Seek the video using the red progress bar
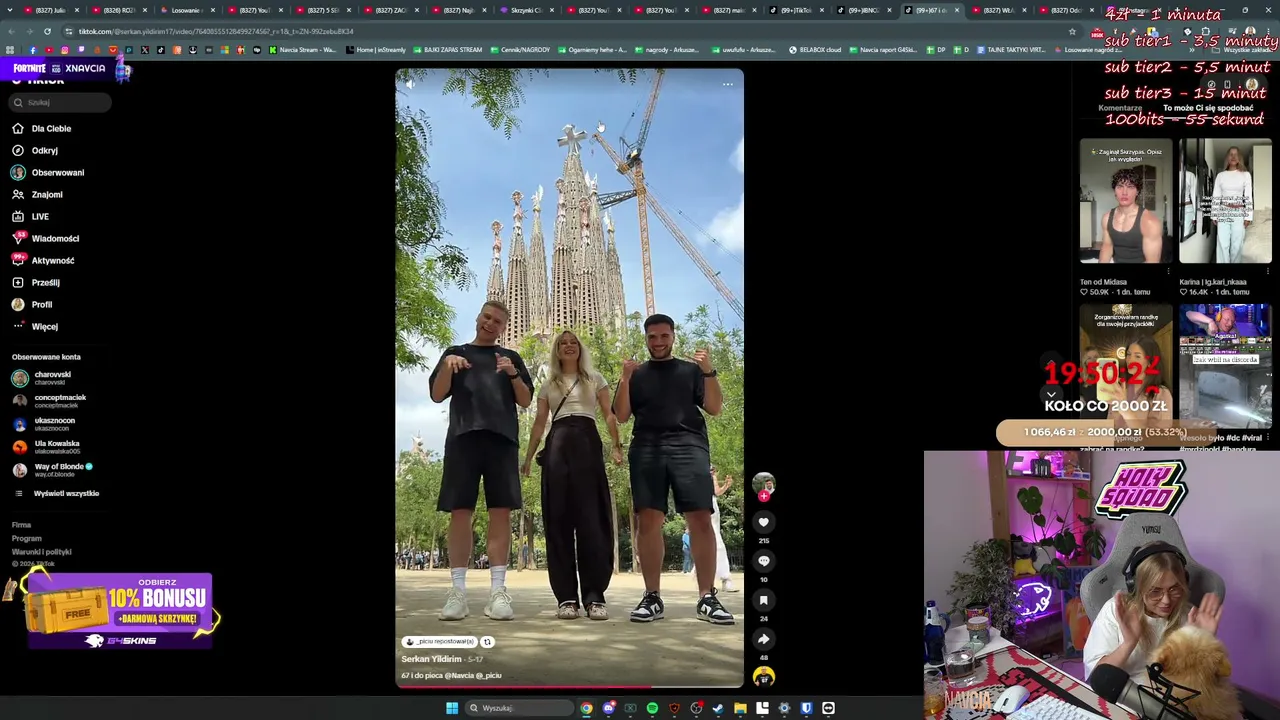This screenshot has width=1280, height=720. [569, 686]
